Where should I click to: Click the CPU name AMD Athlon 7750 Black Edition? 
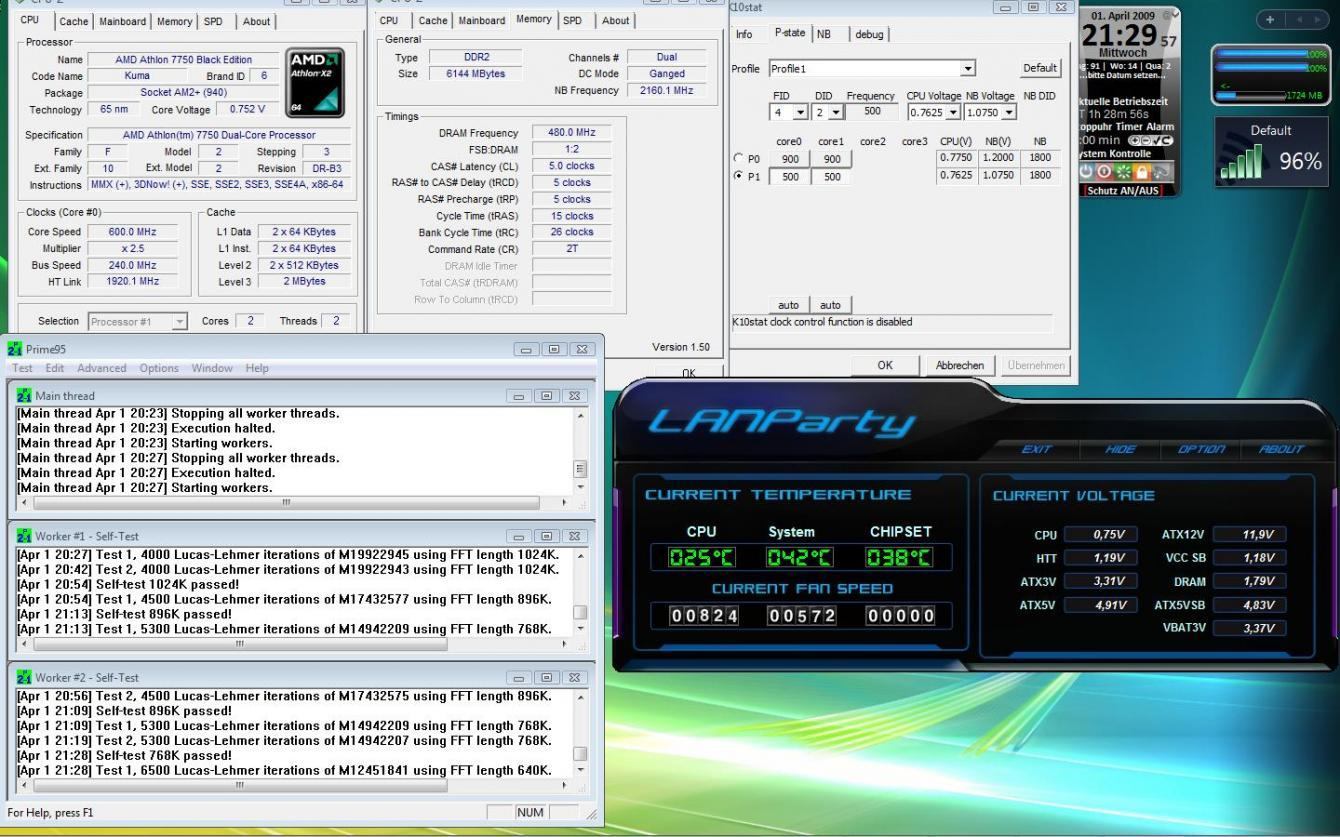tap(183, 60)
